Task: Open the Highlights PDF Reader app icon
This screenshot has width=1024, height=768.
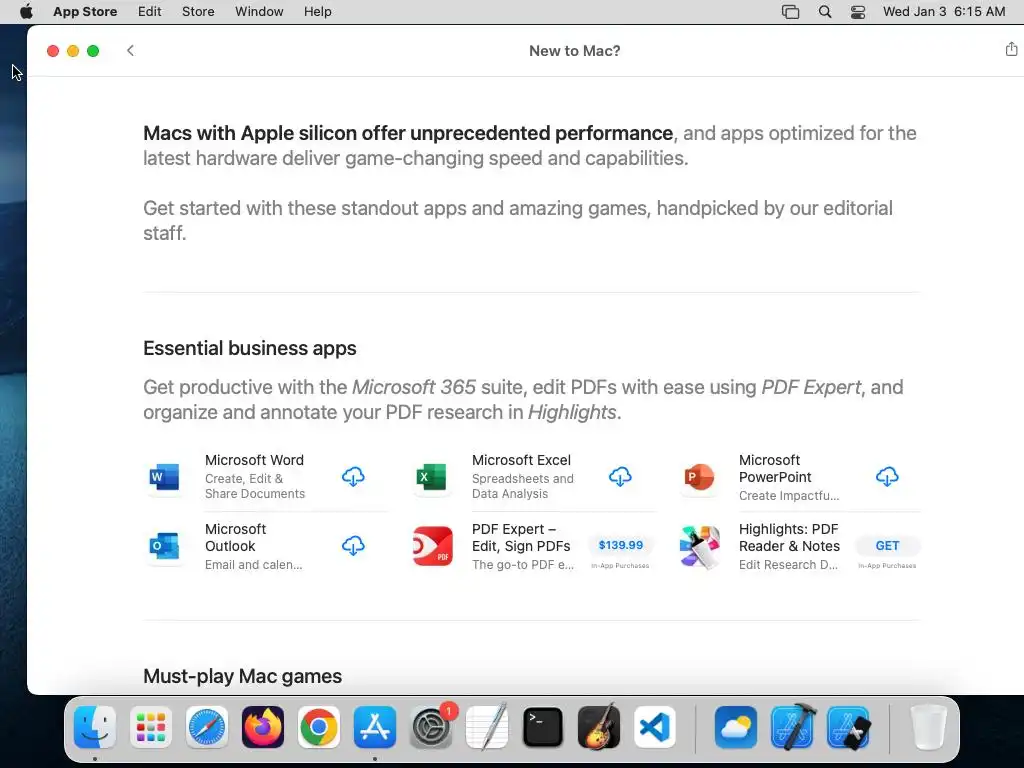Action: click(699, 546)
